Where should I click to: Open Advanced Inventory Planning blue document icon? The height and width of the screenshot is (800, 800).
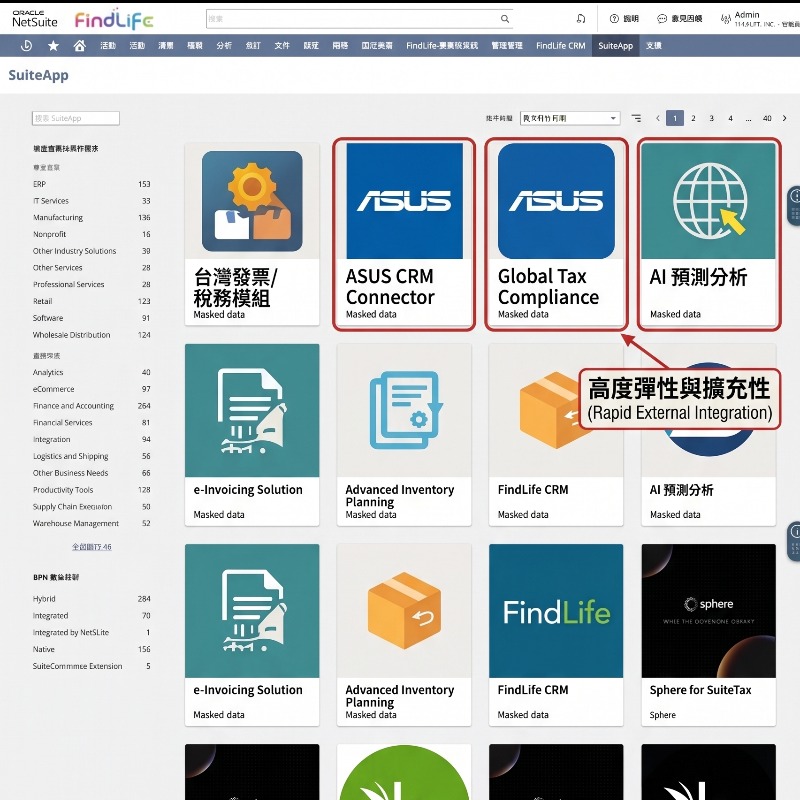click(x=405, y=410)
